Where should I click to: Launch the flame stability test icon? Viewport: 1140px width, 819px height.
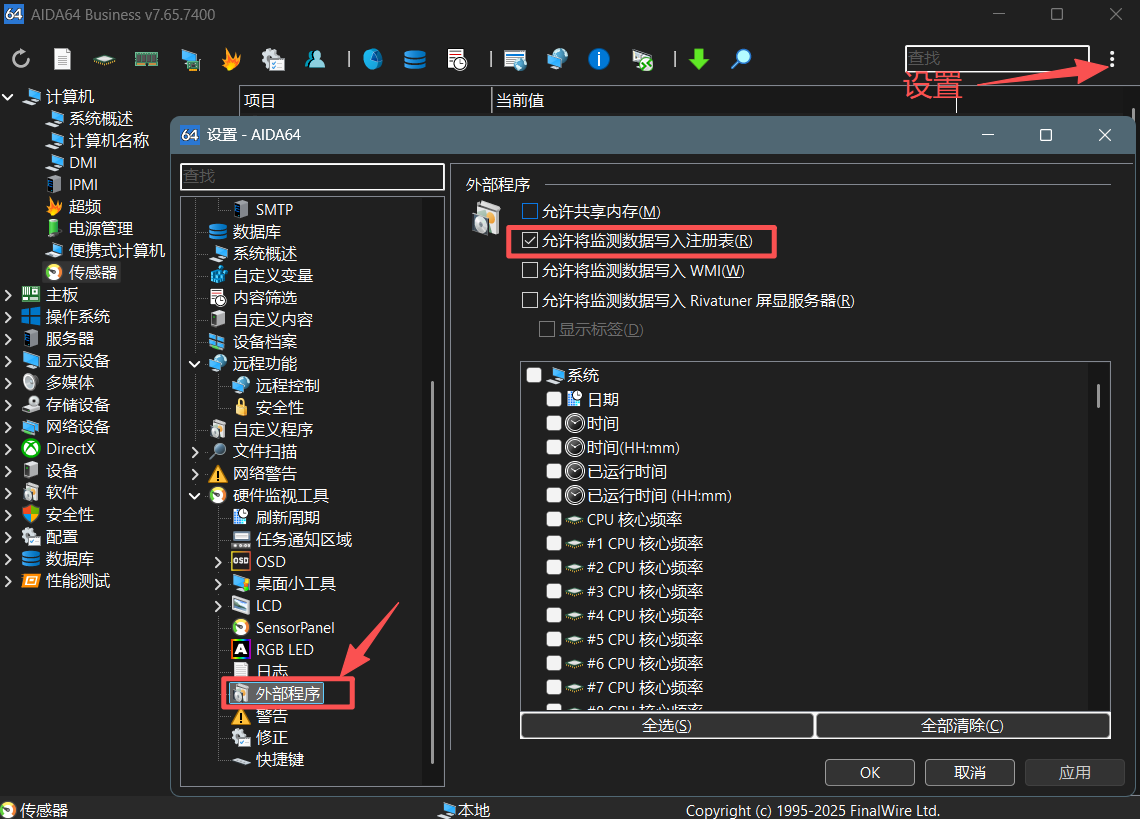tap(231, 59)
